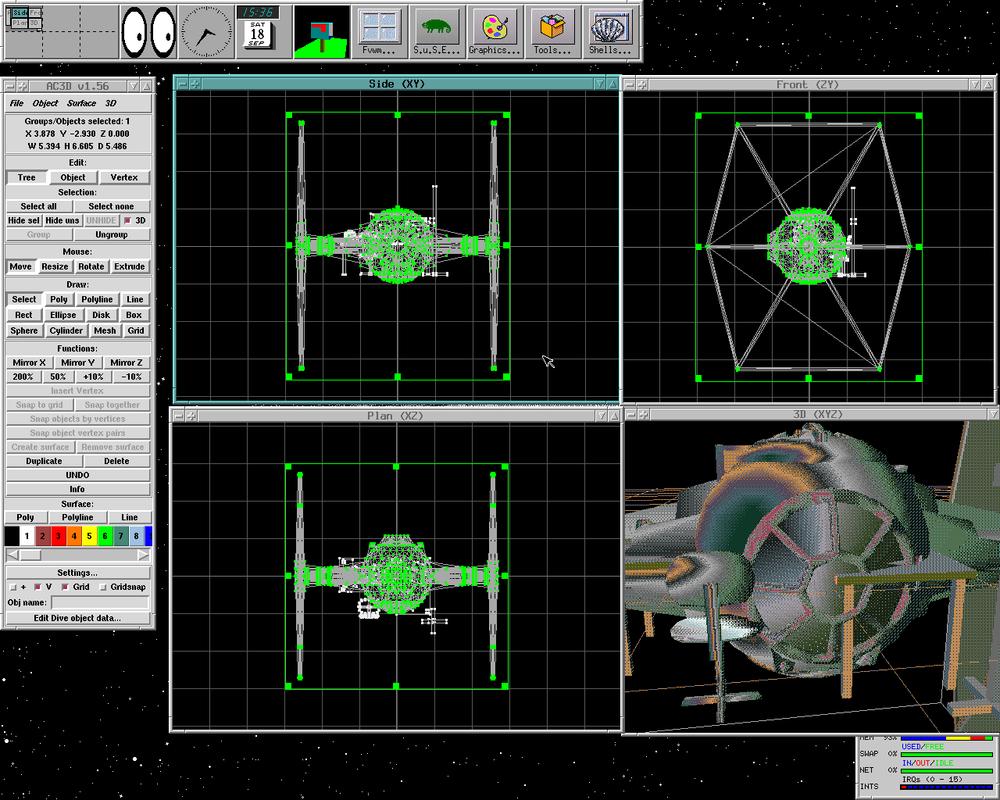The width and height of the screenshot is (1000, 800).
Task: Set mouse mode to Rotate
Action: click(91, 266)
